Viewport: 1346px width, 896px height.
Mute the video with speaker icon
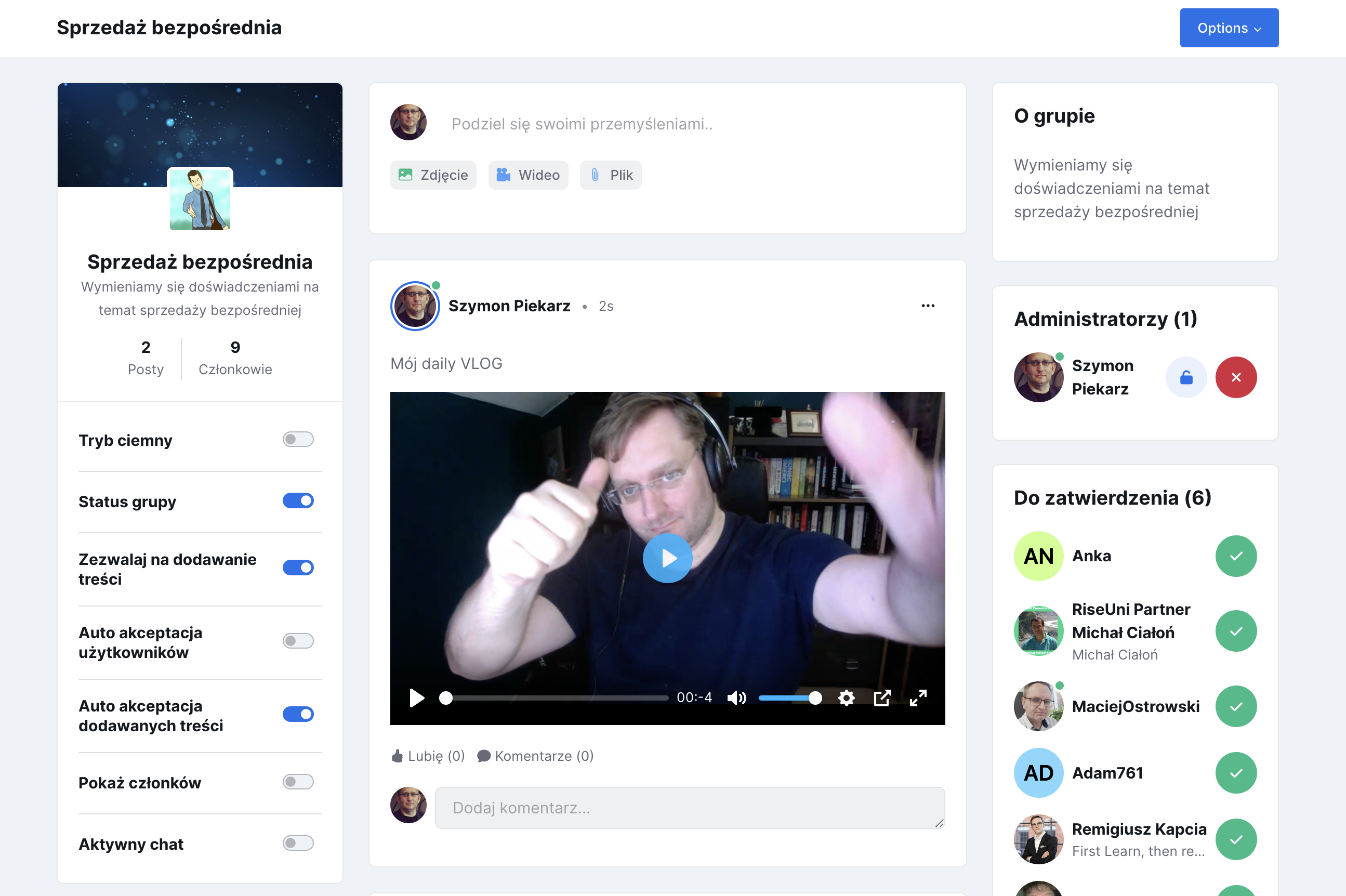click(x=736, y=697)
